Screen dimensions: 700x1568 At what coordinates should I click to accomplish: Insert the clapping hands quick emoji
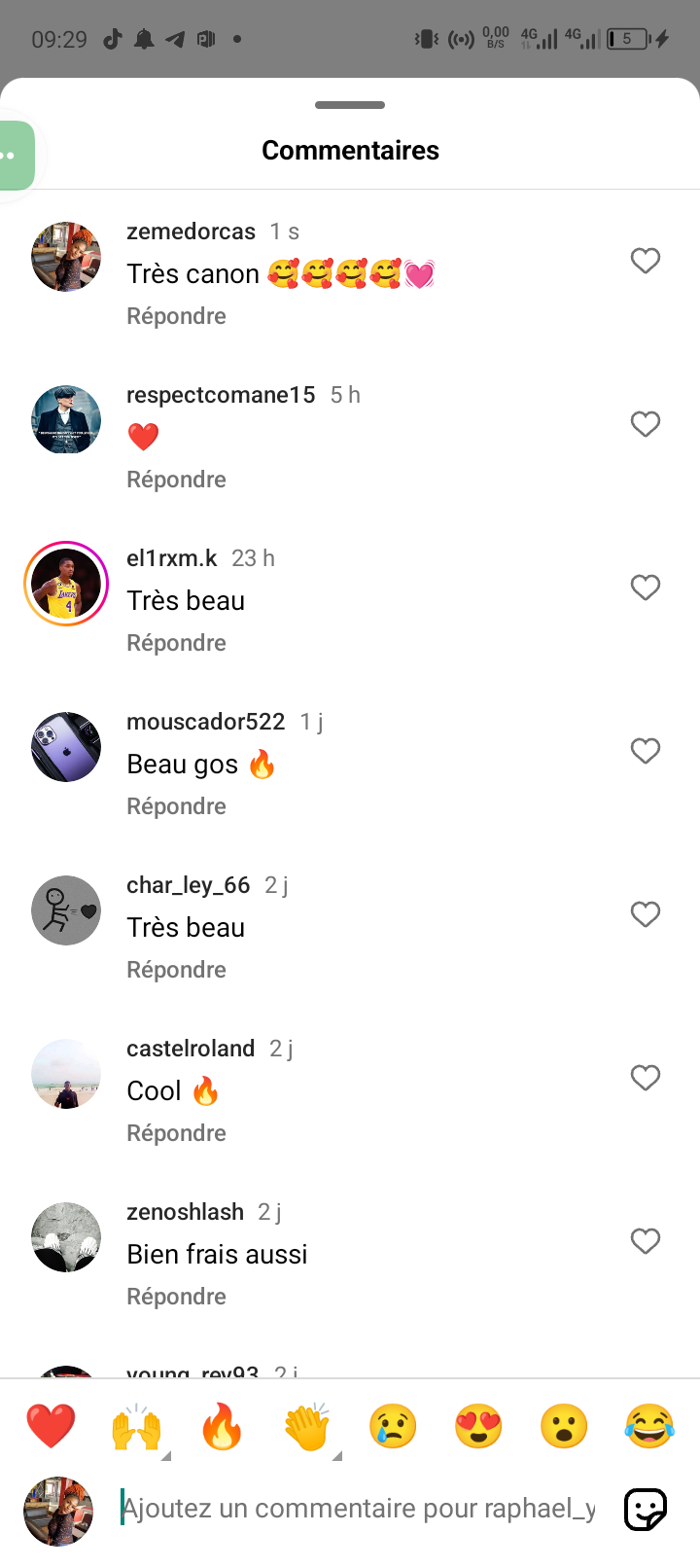[x=307, y=1427]
